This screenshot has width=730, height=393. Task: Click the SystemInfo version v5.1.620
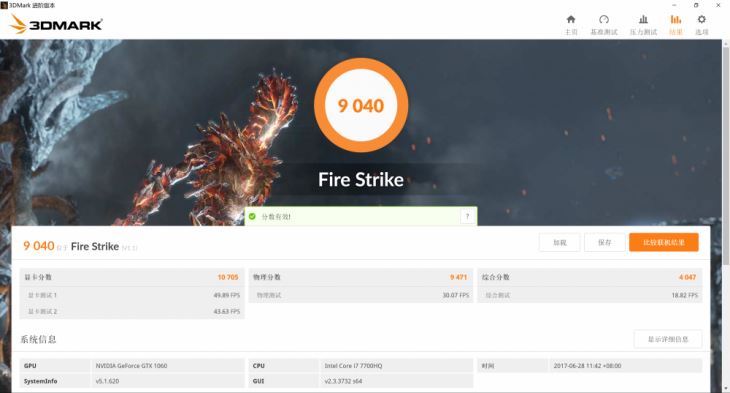tap(107, 381)
